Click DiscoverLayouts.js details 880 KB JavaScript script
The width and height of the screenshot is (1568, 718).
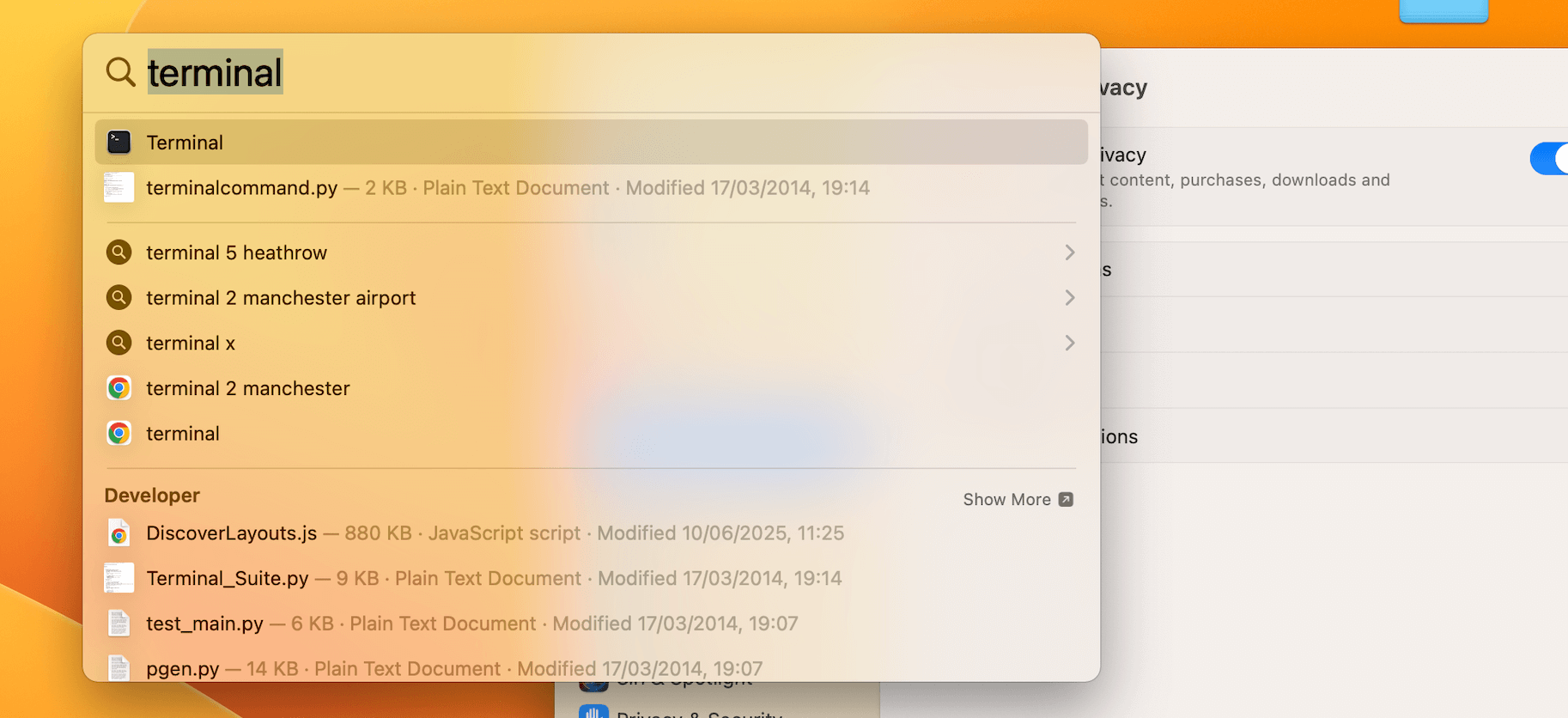coord(462,533)
